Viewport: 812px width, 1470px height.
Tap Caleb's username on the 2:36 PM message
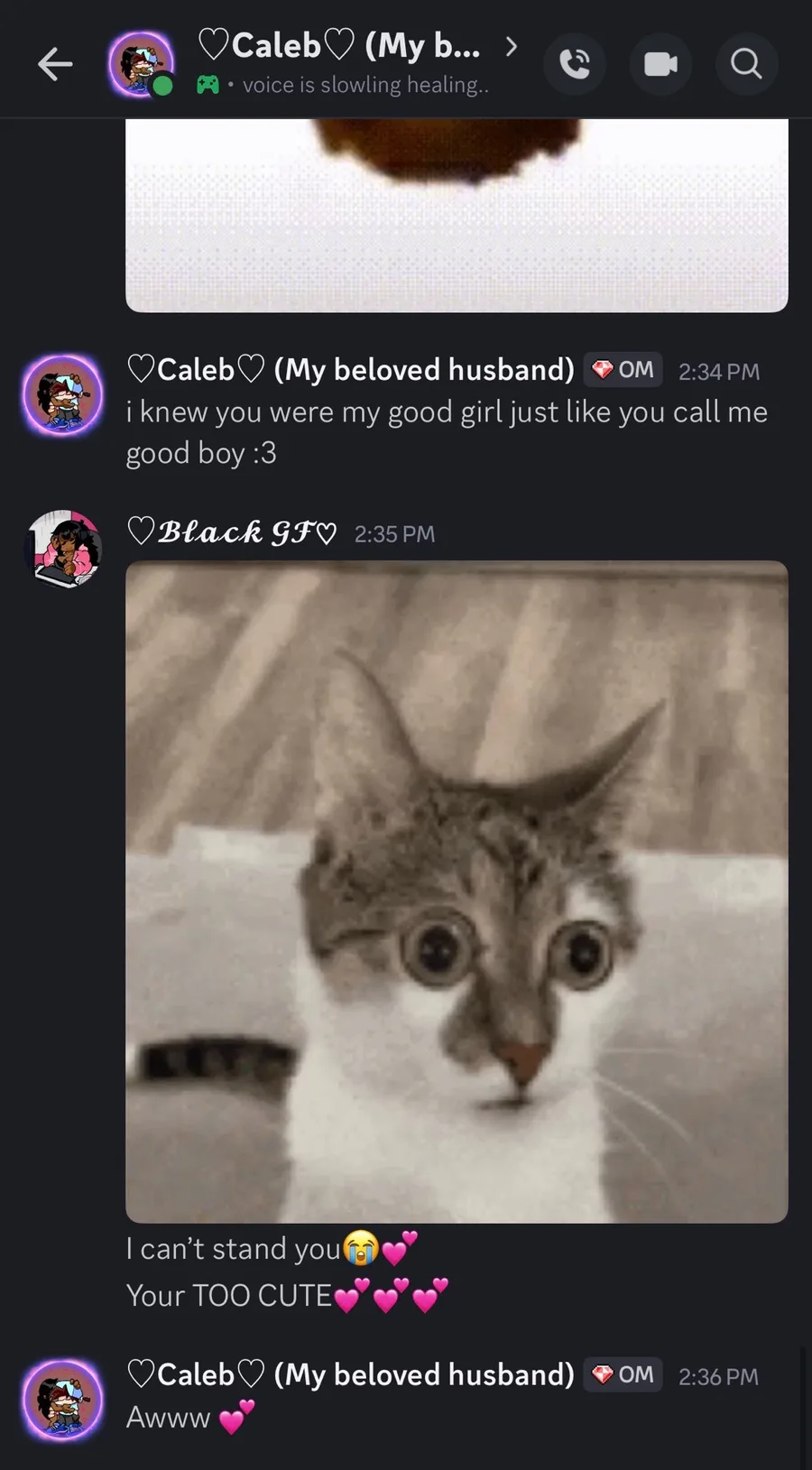tap(350, 1375)
